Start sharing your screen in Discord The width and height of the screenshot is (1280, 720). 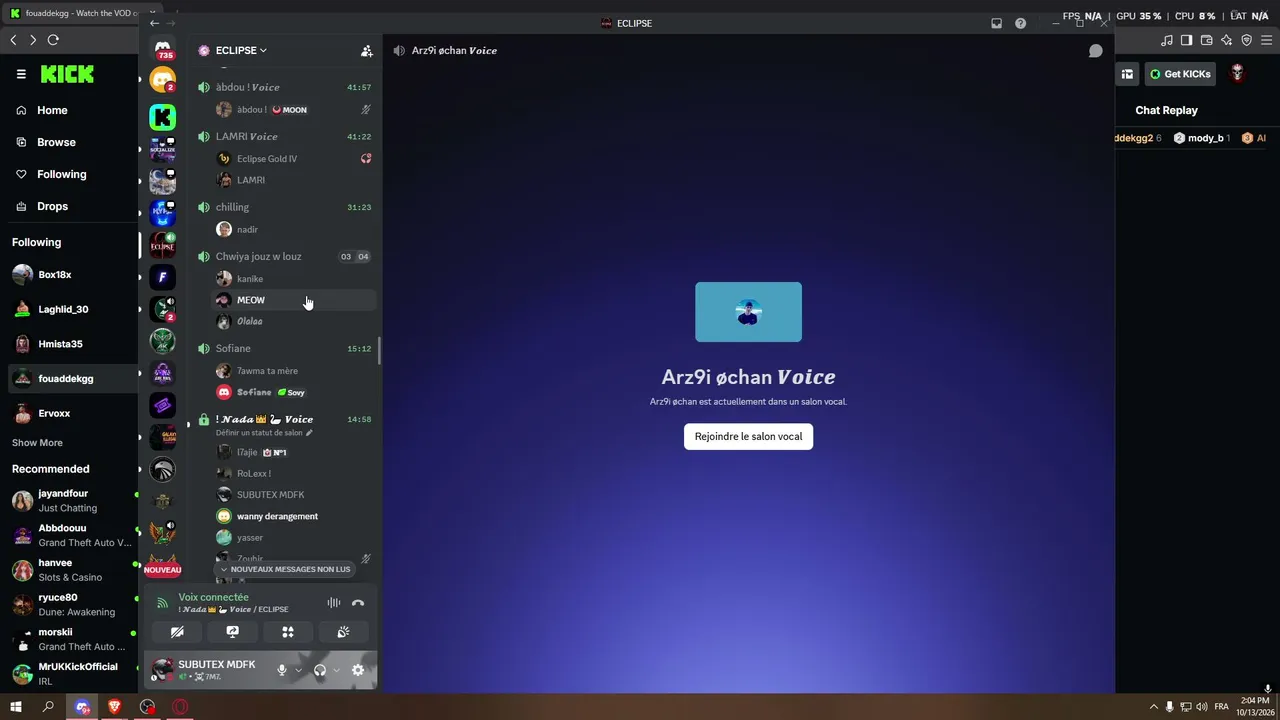[232, 632]
